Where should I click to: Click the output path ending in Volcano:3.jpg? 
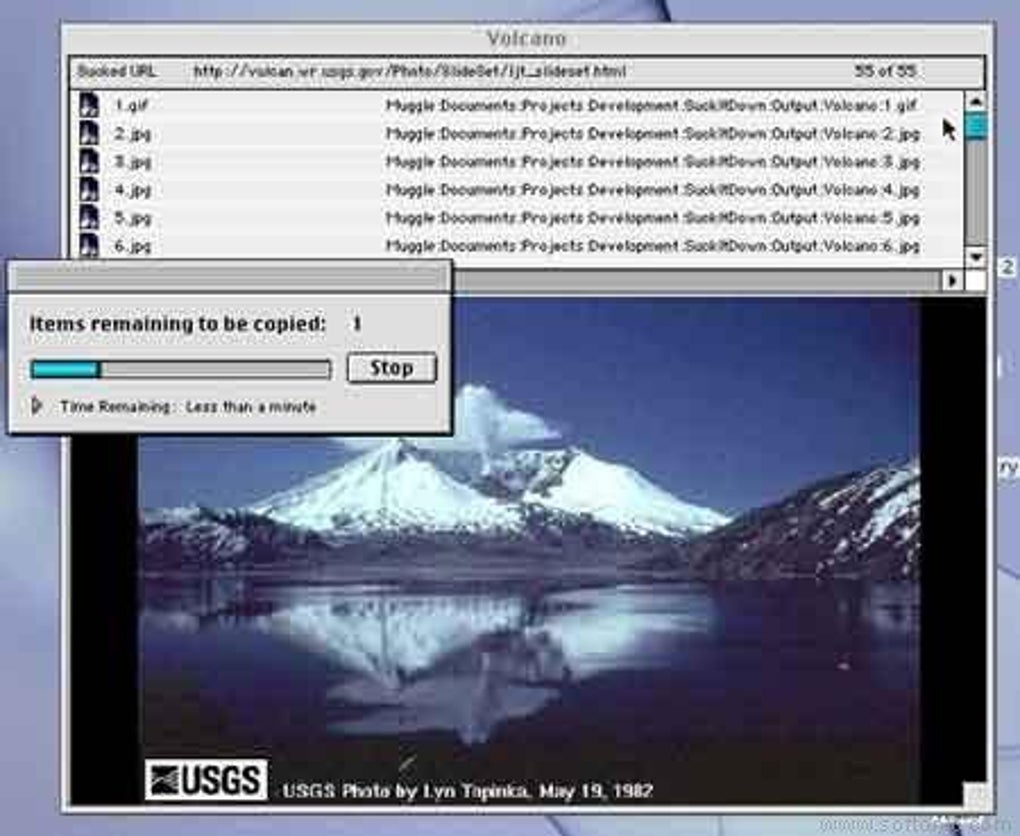point(652,162)
